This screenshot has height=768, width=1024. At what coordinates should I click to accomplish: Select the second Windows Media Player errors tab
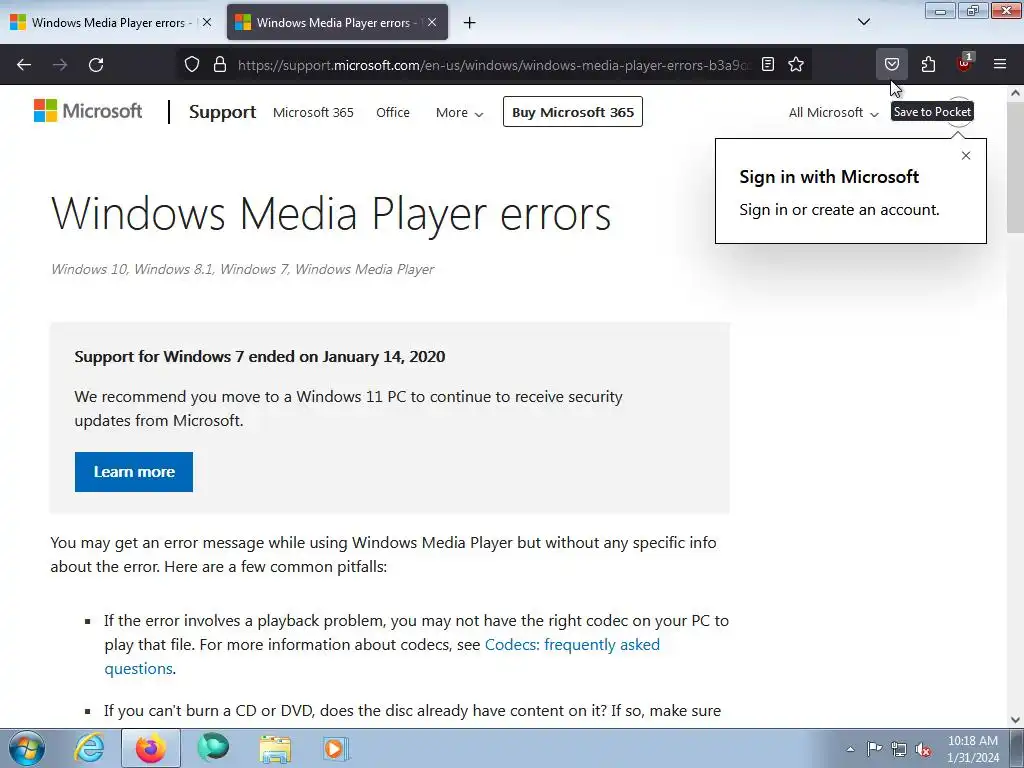[338, 23]
